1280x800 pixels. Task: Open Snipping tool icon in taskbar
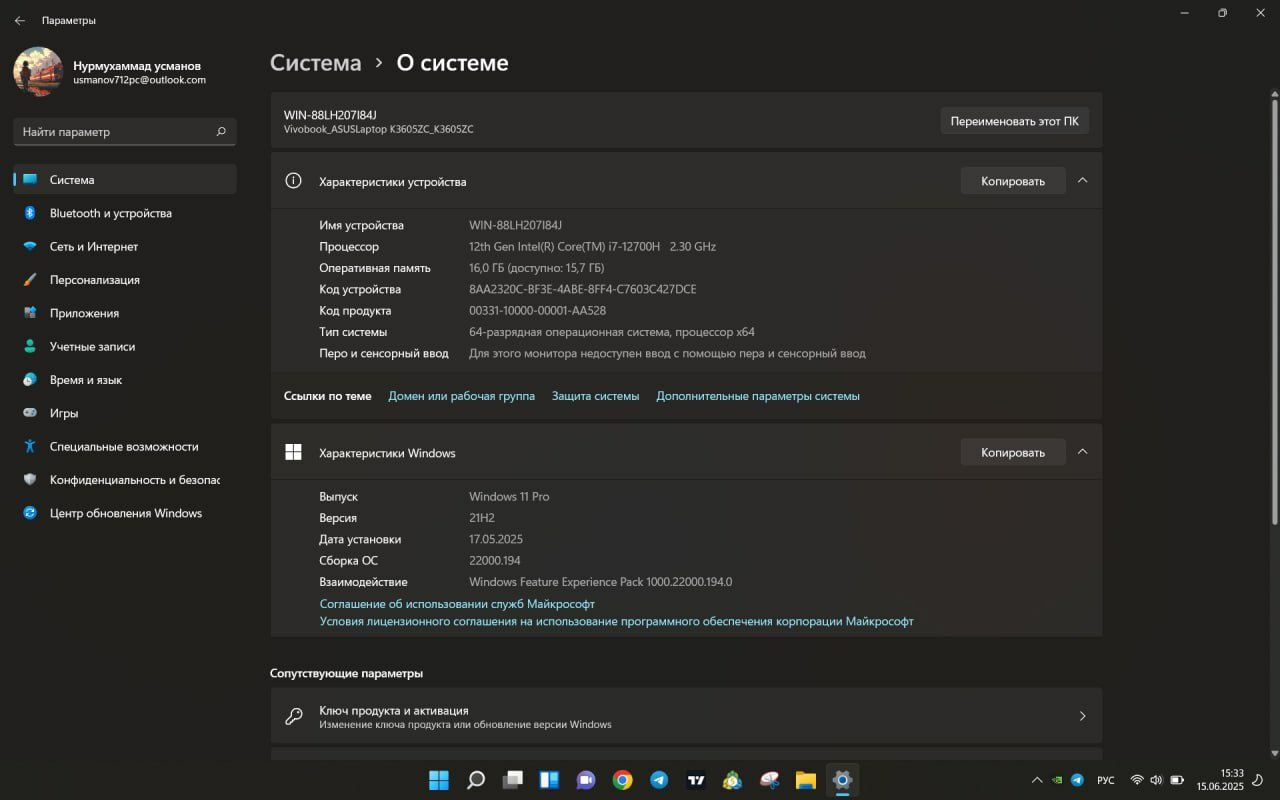point(769,780)
